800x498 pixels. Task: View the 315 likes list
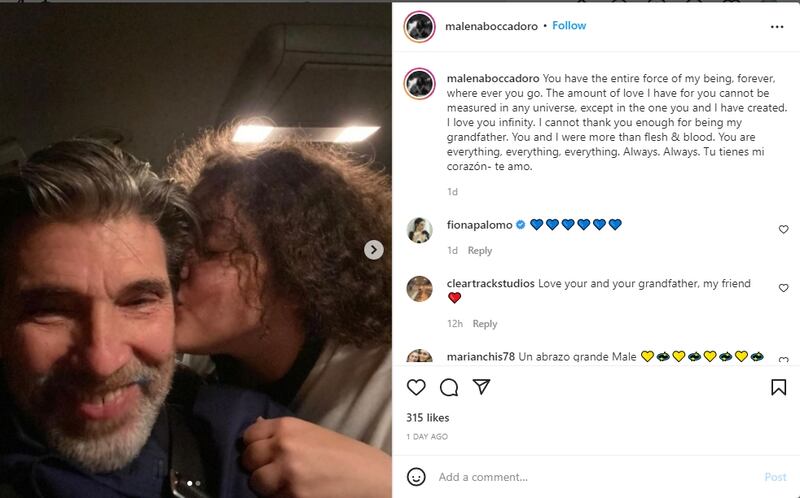point(427,417)
